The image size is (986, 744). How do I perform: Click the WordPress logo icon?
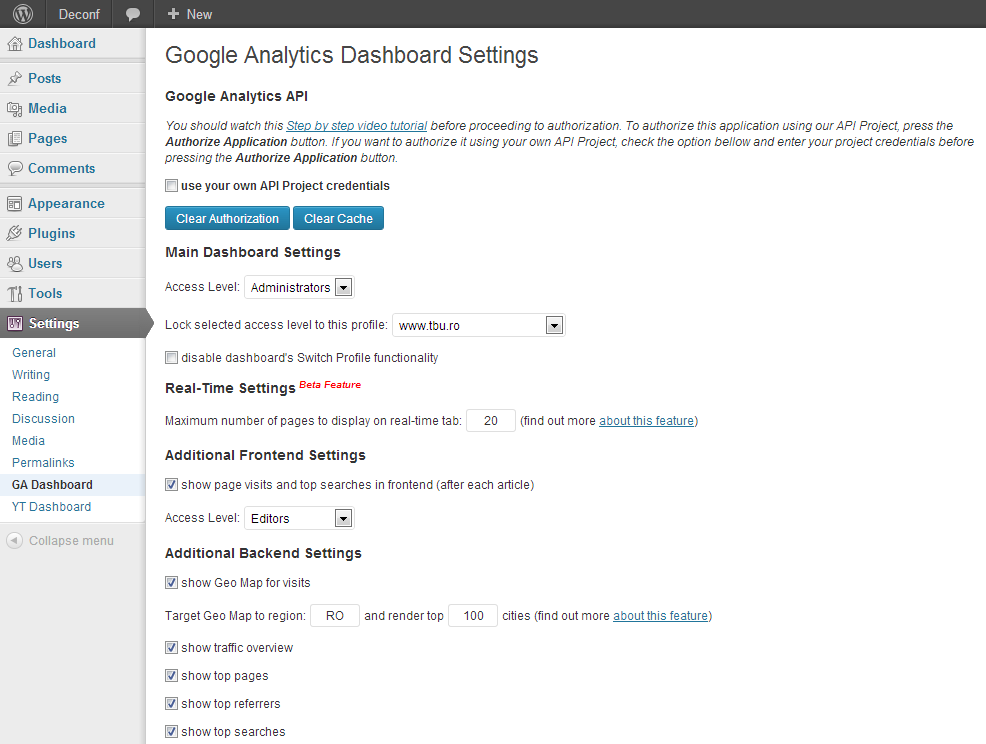click(23, 14)
